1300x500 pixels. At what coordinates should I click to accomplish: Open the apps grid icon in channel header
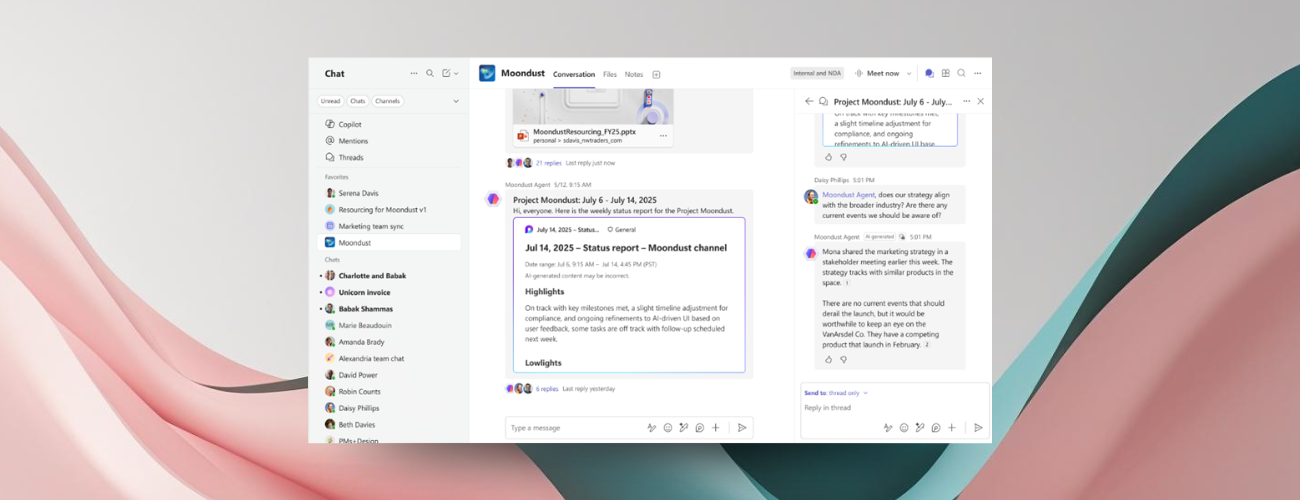(x=945, y=73)
